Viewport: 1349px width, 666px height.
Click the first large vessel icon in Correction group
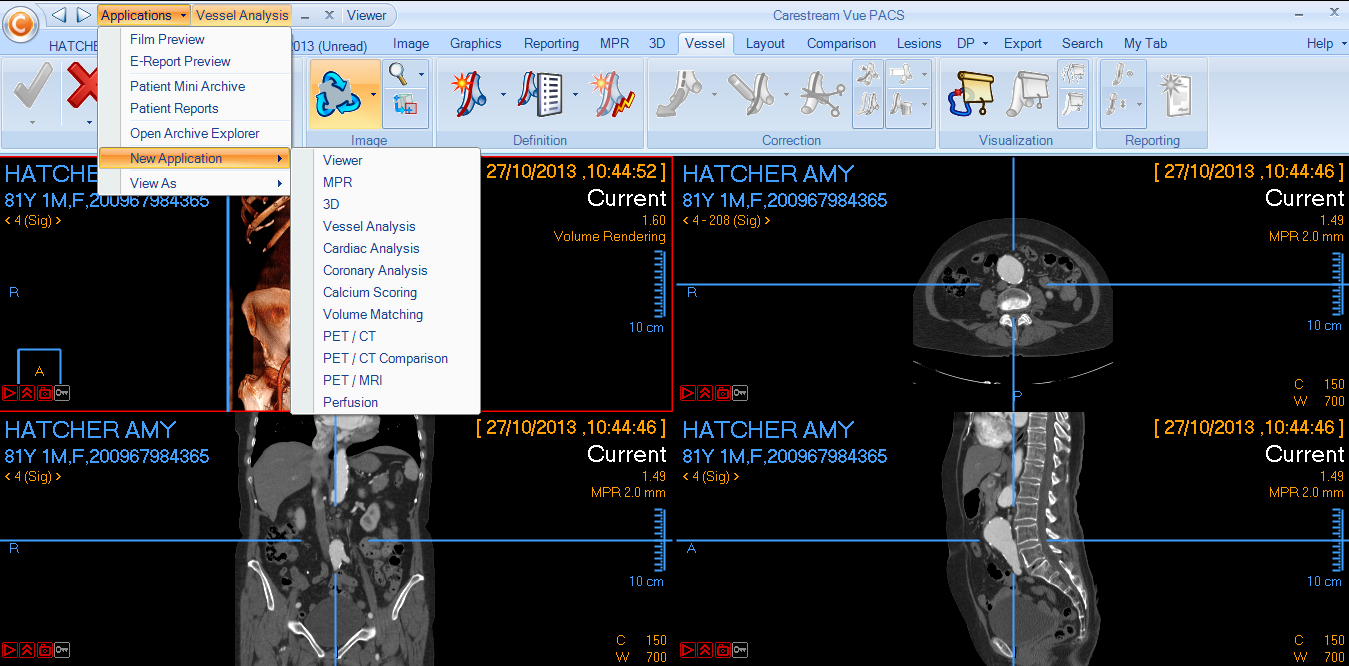(x=680, y=94)
